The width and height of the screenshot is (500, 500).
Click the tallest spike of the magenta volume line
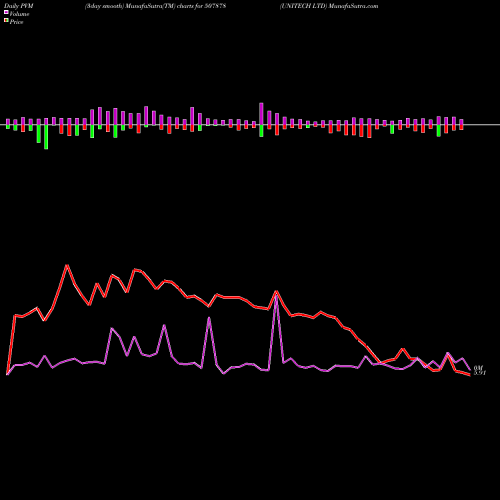coord(276,295)
